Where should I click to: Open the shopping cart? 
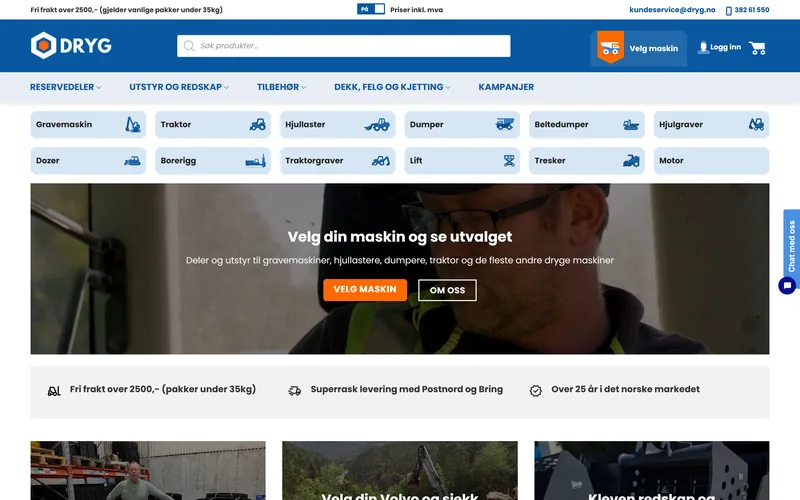point(757,48)
